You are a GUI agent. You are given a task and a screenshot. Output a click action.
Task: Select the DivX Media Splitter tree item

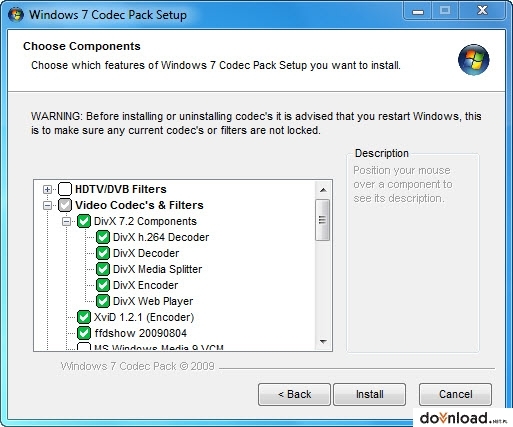point(157,269)
